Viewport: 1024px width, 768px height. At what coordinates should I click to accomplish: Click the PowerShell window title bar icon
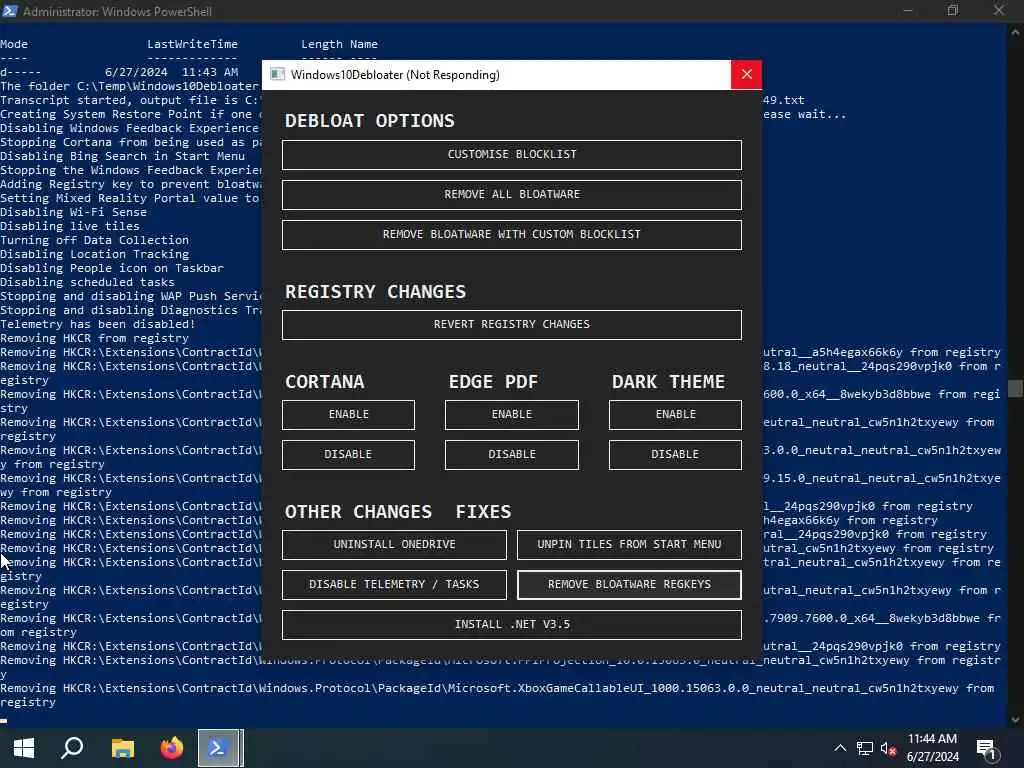click(x=10, y=11)
